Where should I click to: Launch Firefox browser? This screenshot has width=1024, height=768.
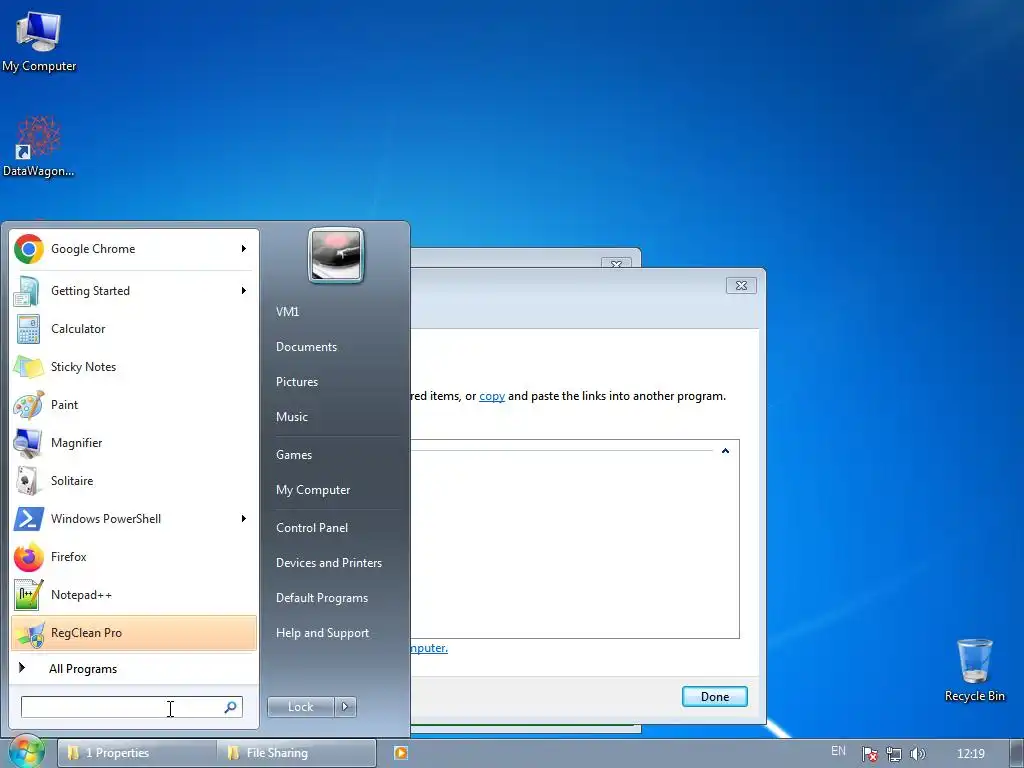tap(134, 556)
